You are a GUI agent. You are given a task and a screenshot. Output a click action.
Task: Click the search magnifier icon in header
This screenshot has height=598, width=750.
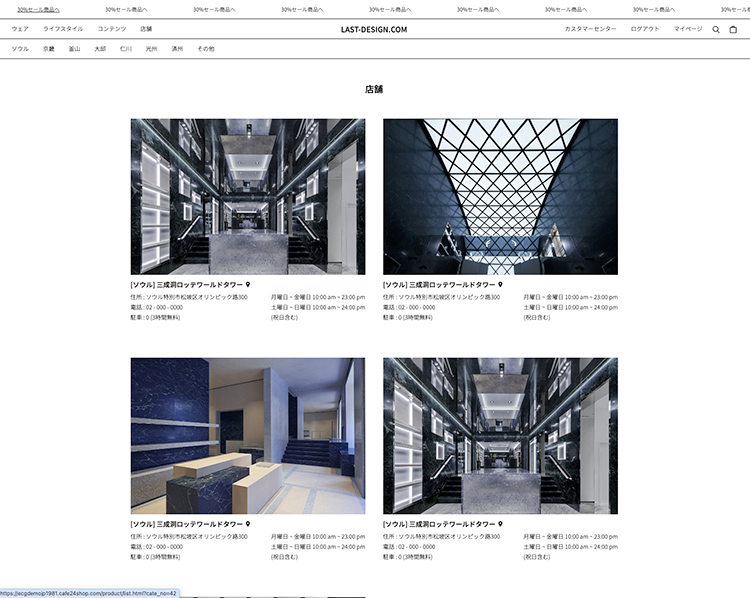click(716, 30)
